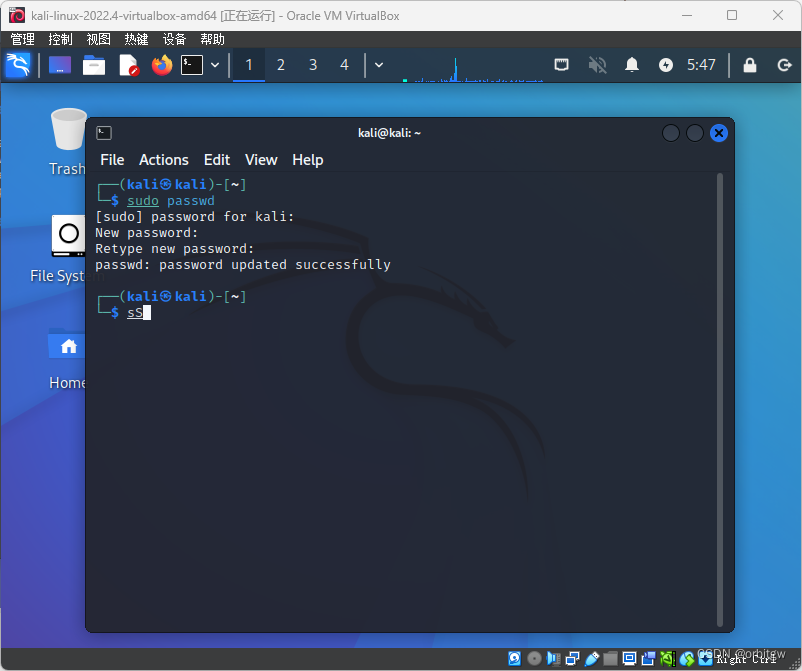
Task: Click the VirtualBox mouse integration indicator
Action: (x=687, y=658)
